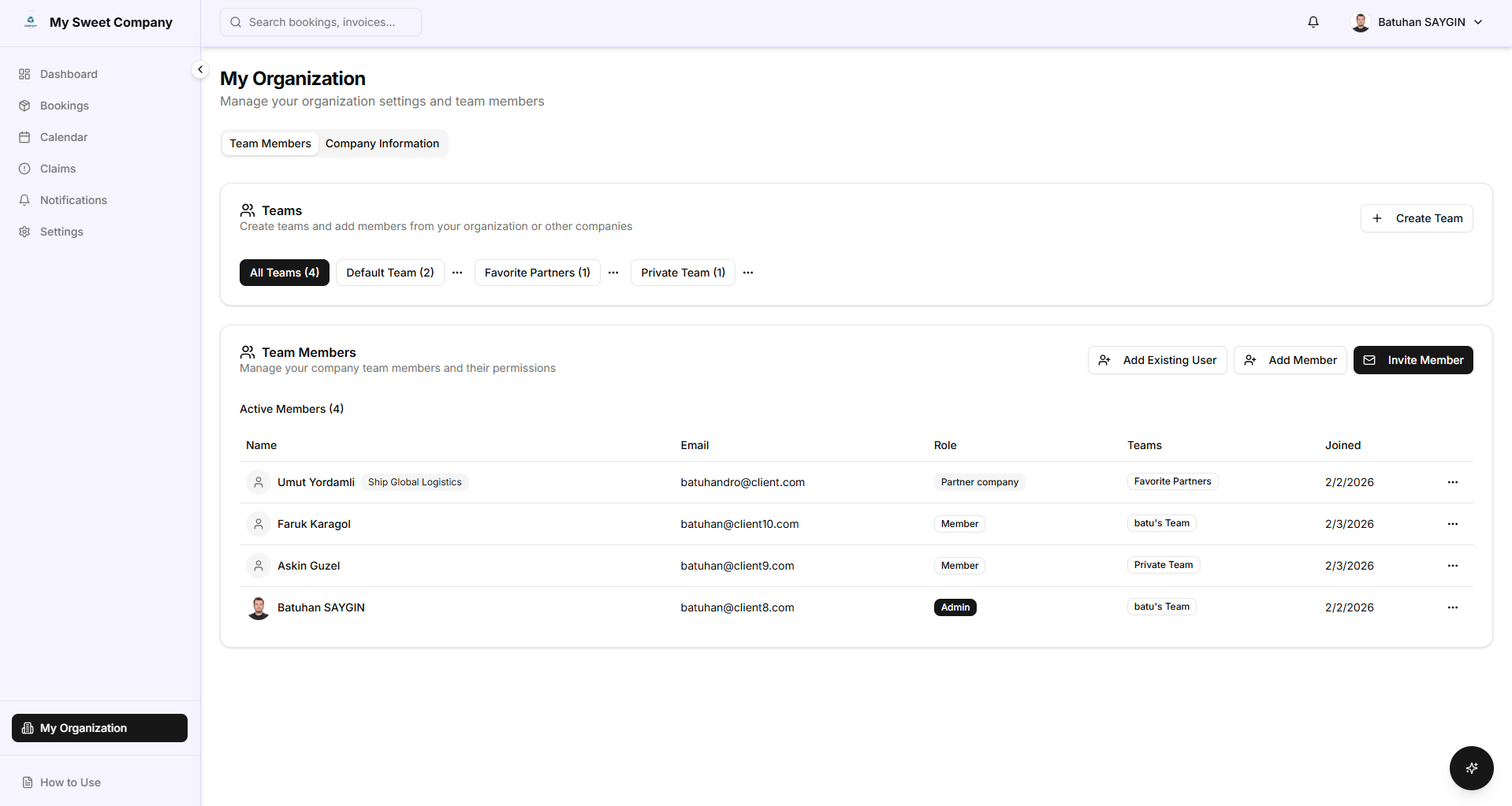Image resolution: width=1512 pixels, height=806 pixels.
Task: Select the Team Members tab
Action: coord(270,143)
